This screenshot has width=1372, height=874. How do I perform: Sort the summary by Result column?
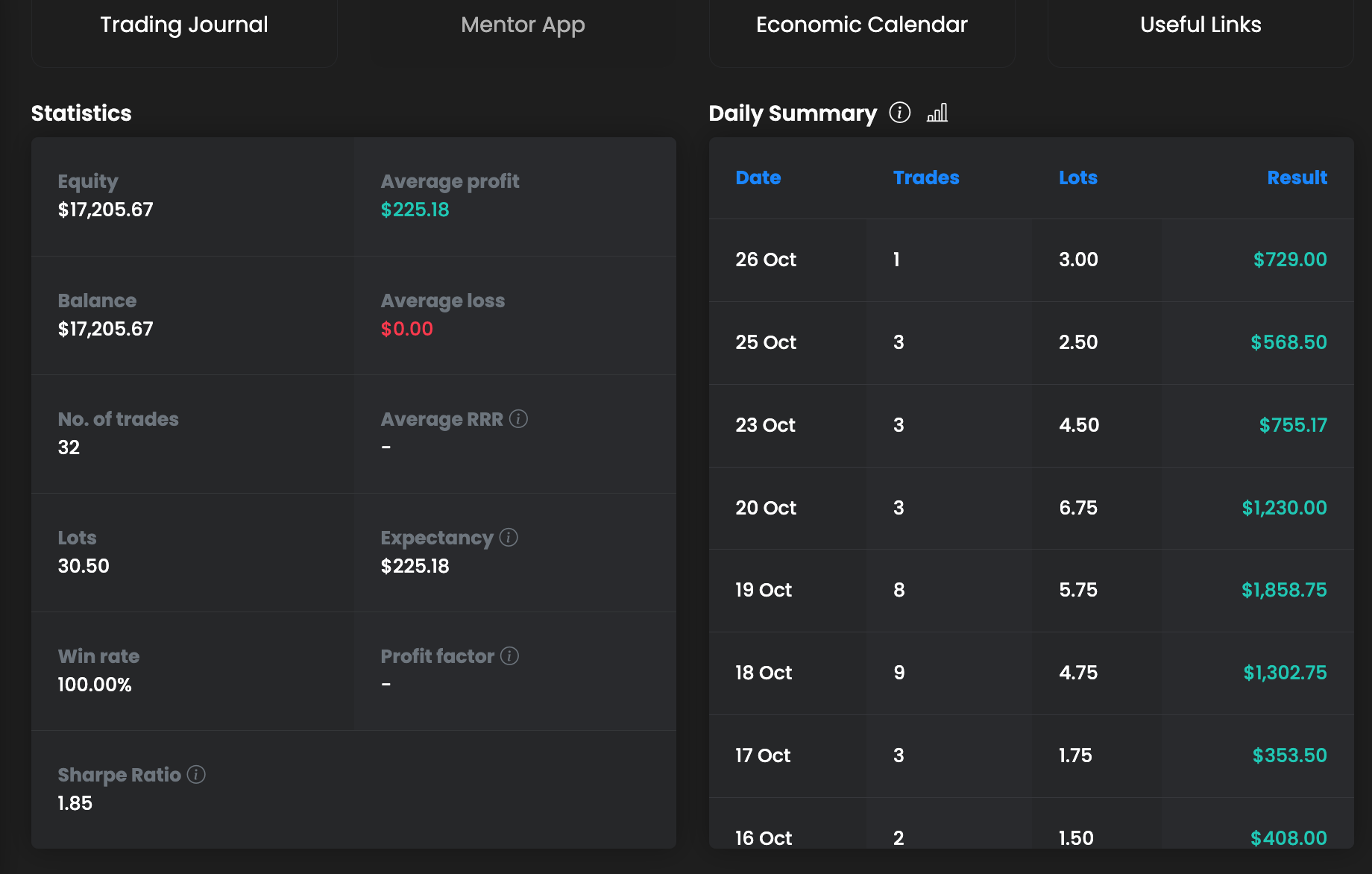(1297, 177)
